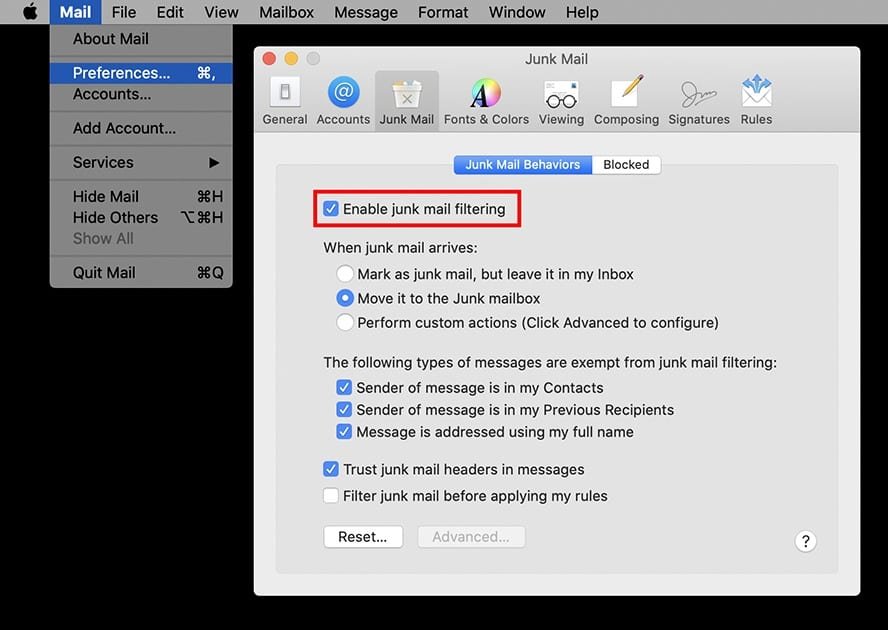Open the Window menu
This screenshot has height=630, width=888.
tap(517, 12)
